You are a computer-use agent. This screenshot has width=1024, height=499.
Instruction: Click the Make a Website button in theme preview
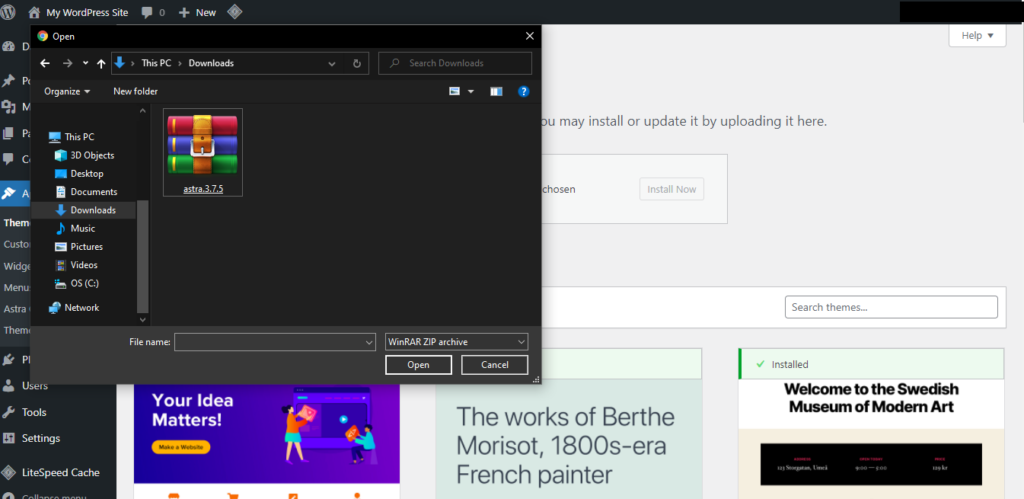click(181, 447)
